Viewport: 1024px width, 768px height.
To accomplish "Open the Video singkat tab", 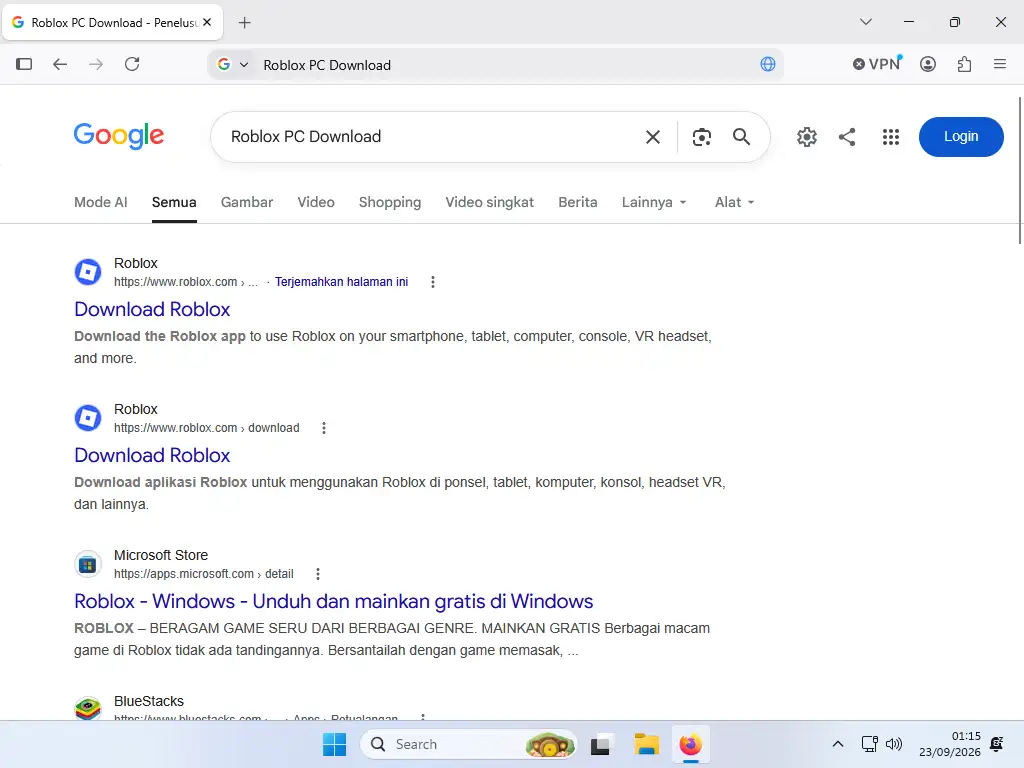I will point(490,202).
